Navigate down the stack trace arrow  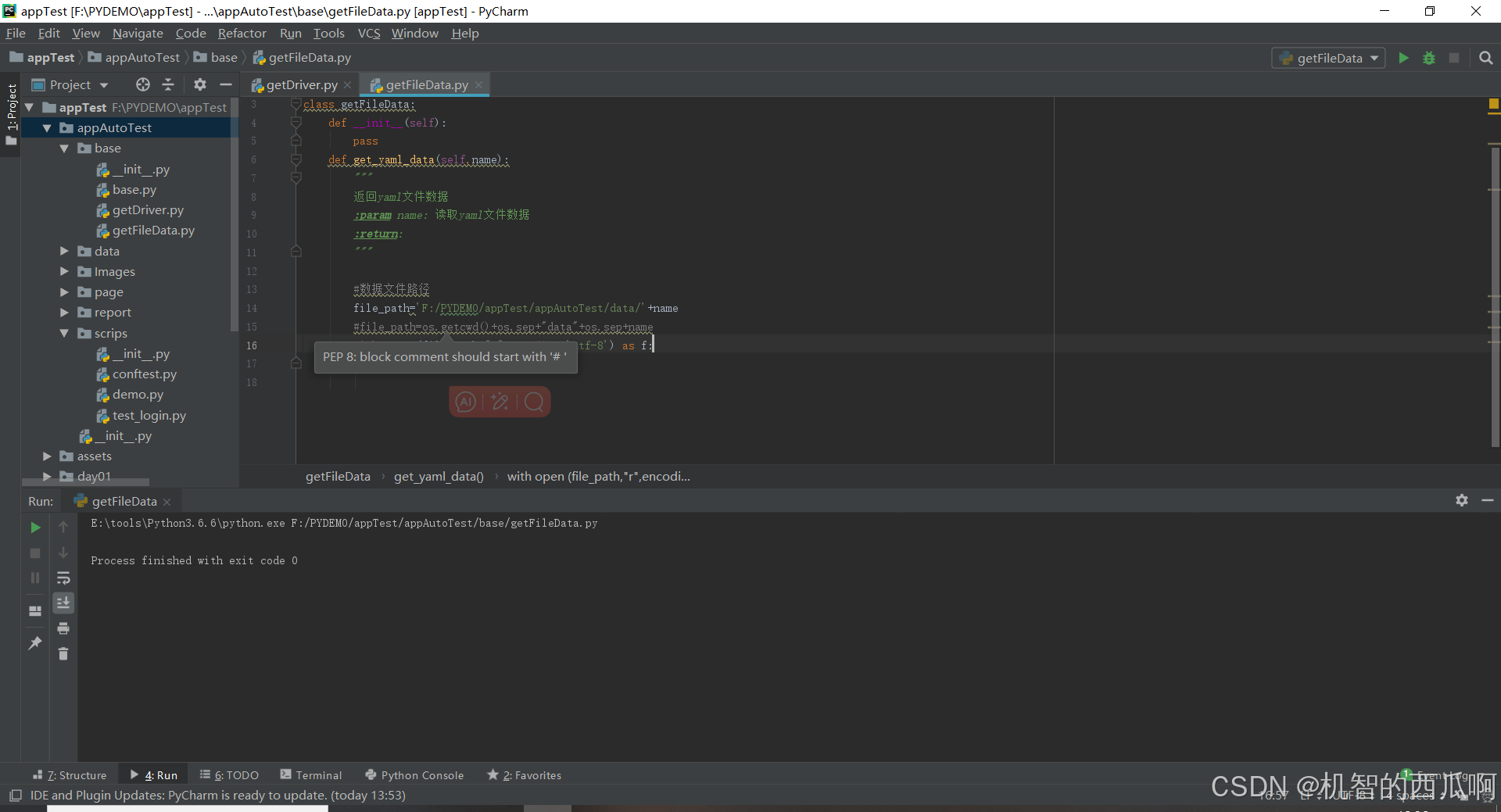click(63, 553)
